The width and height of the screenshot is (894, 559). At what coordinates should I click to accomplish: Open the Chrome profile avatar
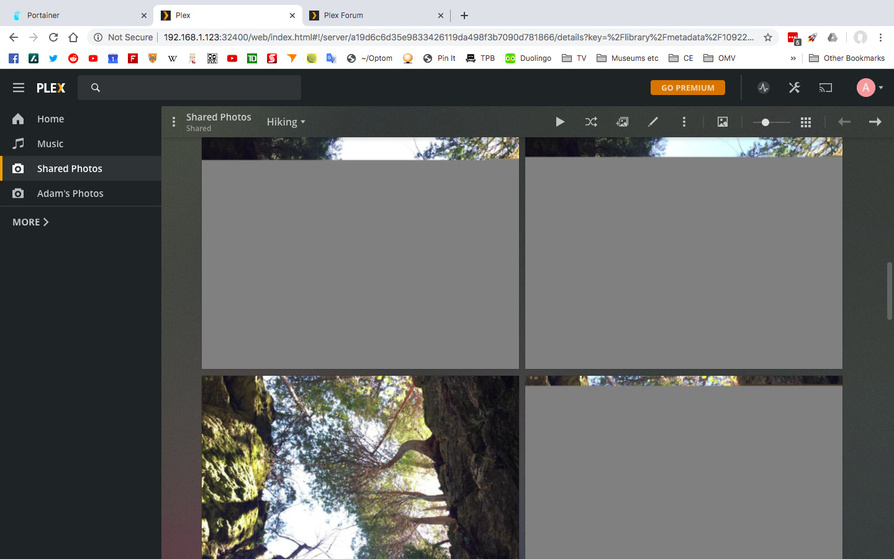coord(860,37)
